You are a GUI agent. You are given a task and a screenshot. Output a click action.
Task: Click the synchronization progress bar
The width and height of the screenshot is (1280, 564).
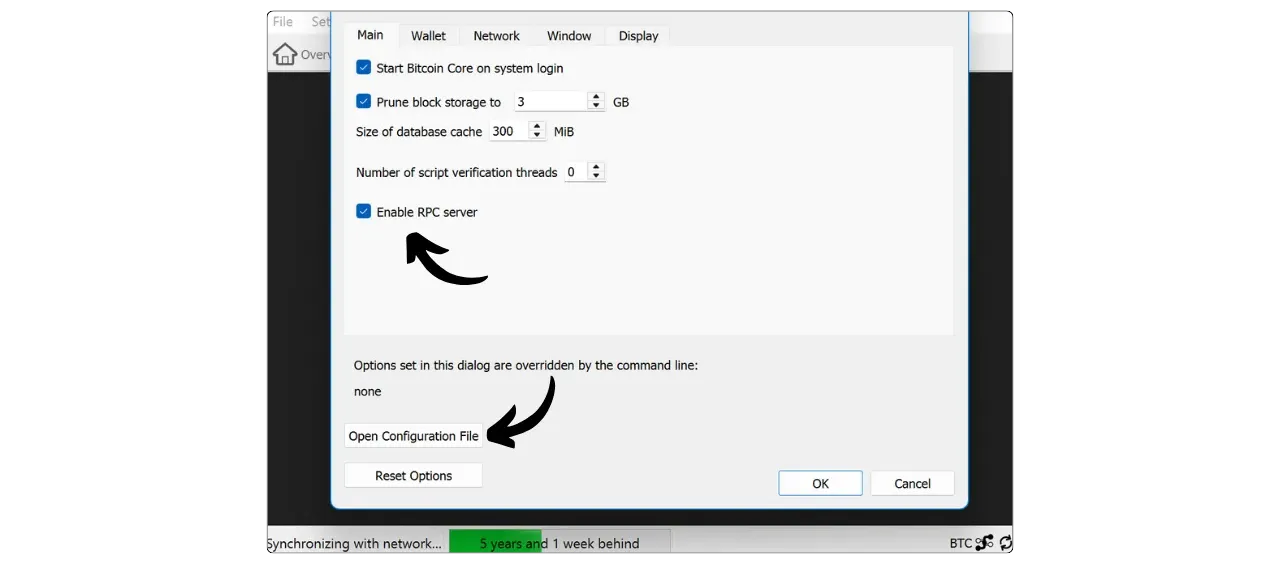point(559,543)
